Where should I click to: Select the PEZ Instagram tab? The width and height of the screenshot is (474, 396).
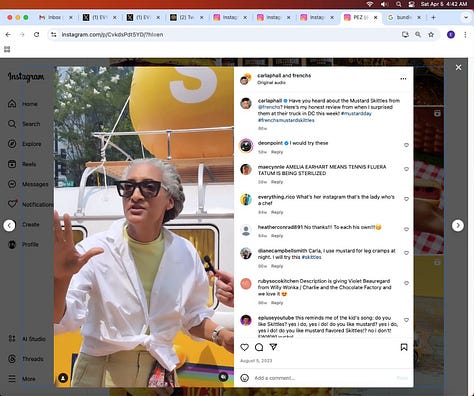tap(361, 17)
